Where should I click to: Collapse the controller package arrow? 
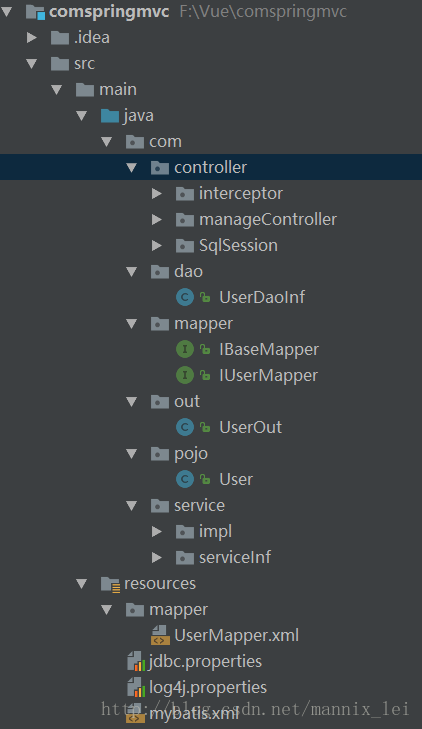click(132, 167)
